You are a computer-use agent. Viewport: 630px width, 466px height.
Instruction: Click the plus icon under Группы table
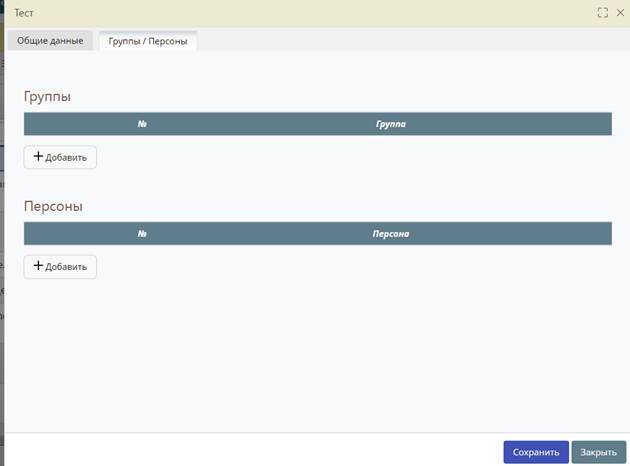coord(39,157)
